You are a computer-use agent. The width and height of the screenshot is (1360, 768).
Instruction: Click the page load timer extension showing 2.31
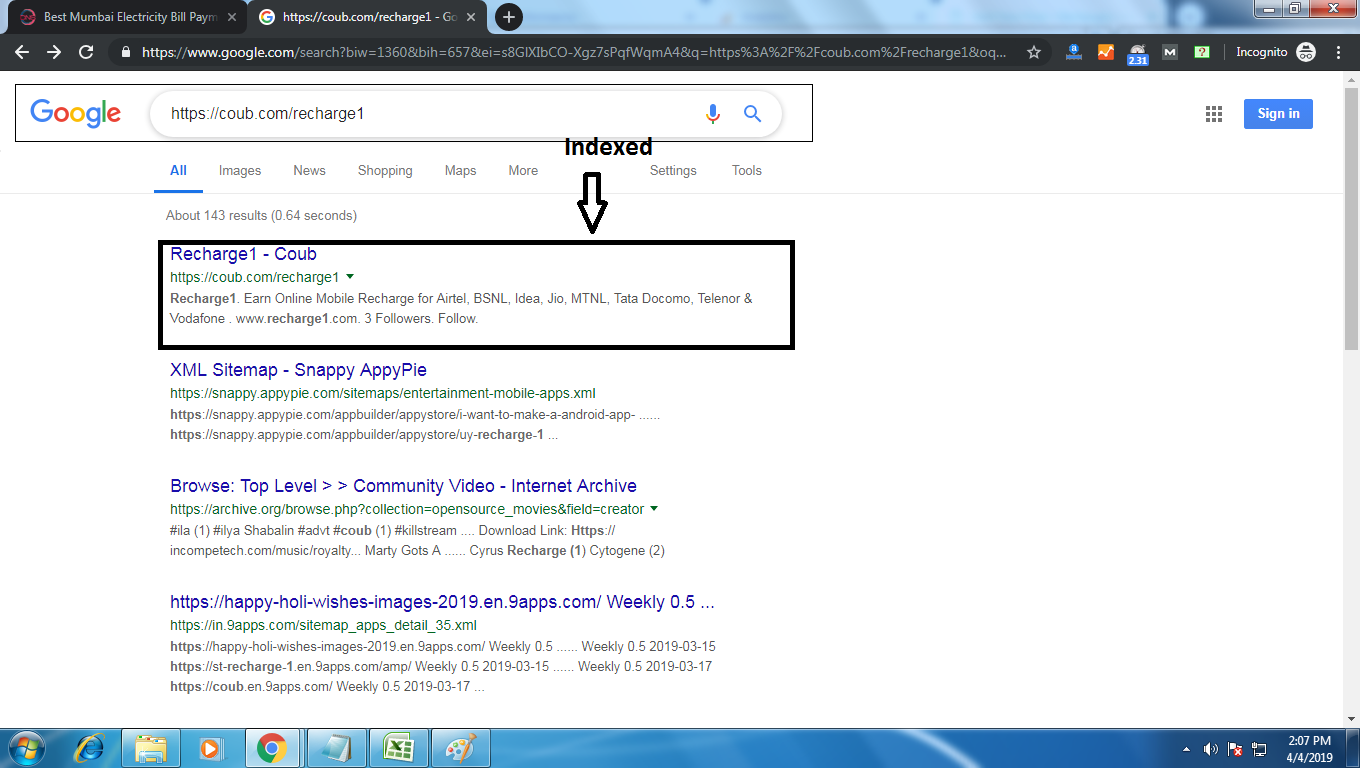pyautogui.click(x=1137, y=54)
